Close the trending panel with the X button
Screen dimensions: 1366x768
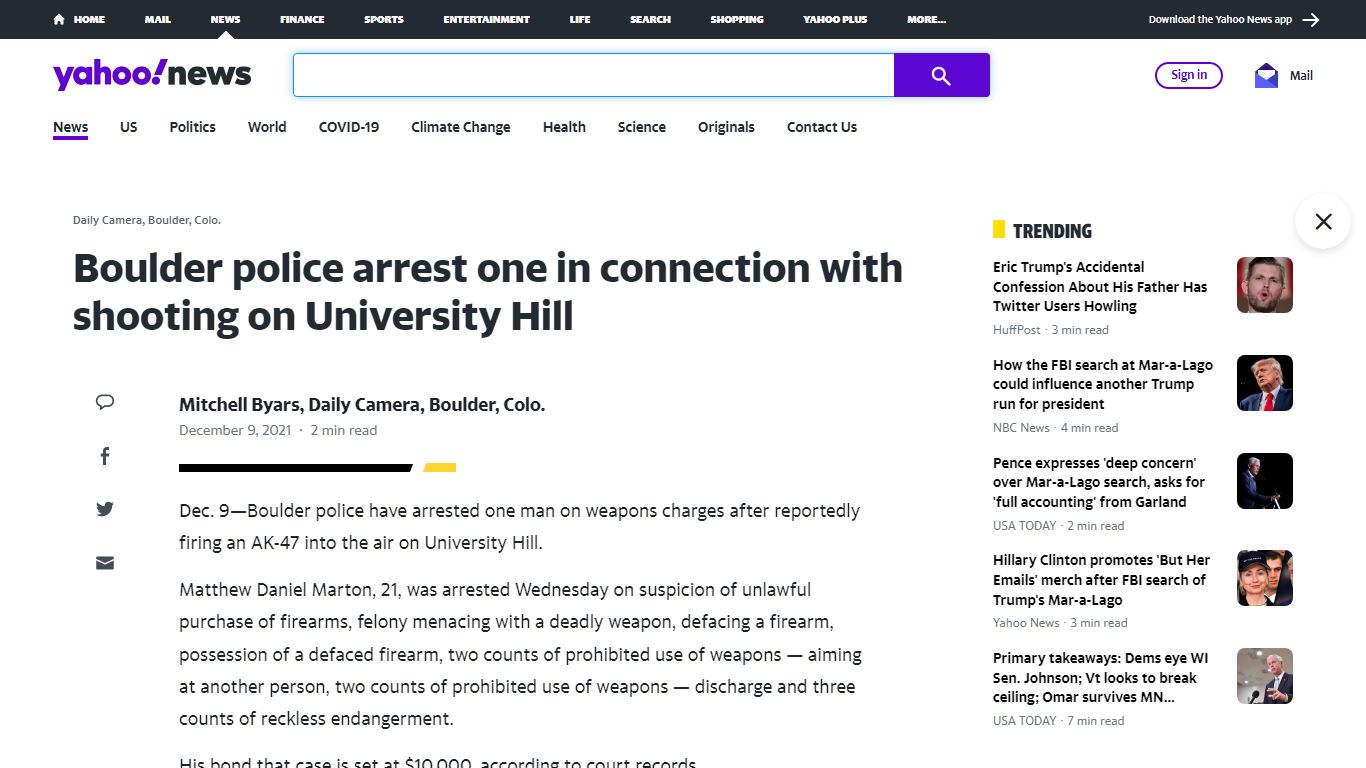tap(1323, 221)
